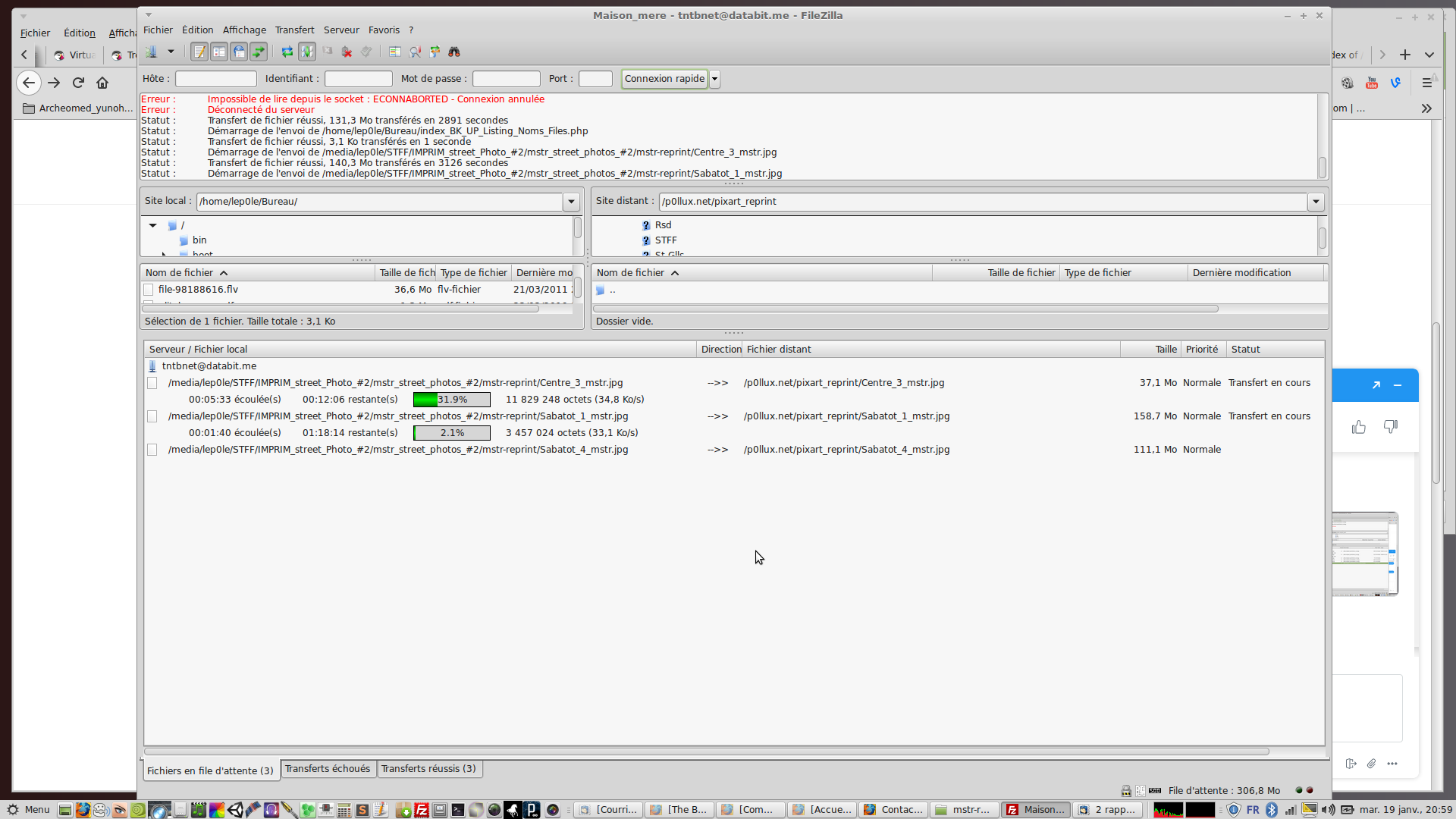The image size is (1456, 819).
Task: Toggle local directory tree display
Action: (219, 52)
